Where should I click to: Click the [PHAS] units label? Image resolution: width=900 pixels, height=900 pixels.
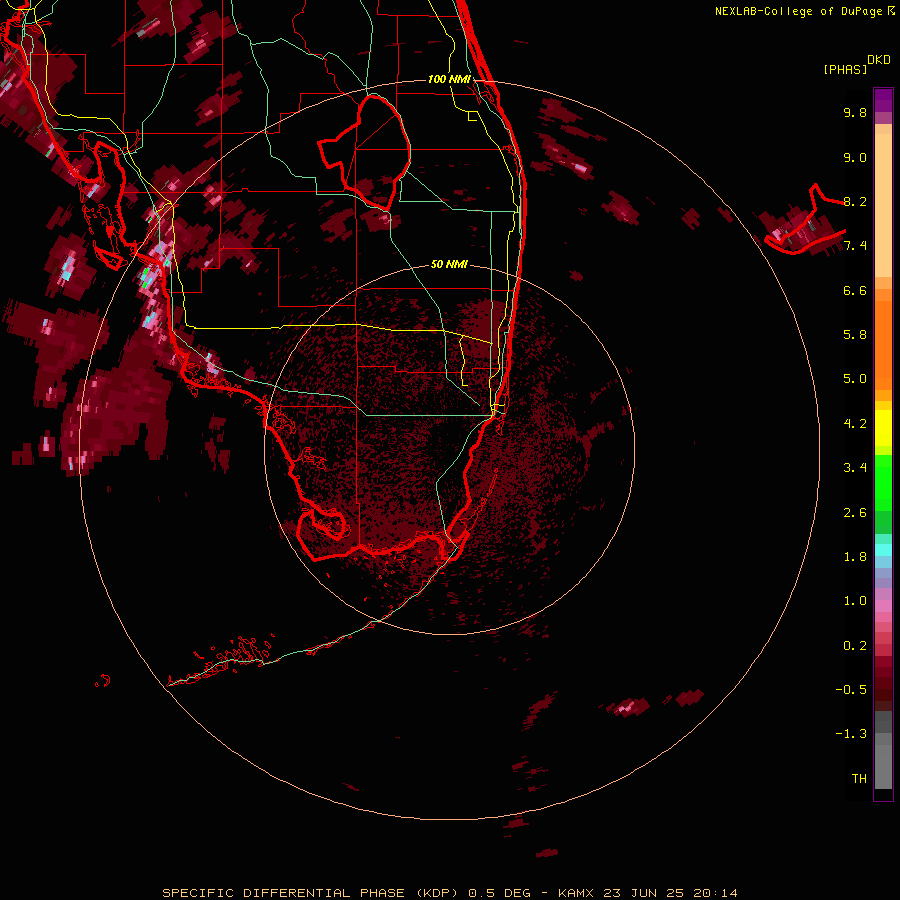[845, 69]
